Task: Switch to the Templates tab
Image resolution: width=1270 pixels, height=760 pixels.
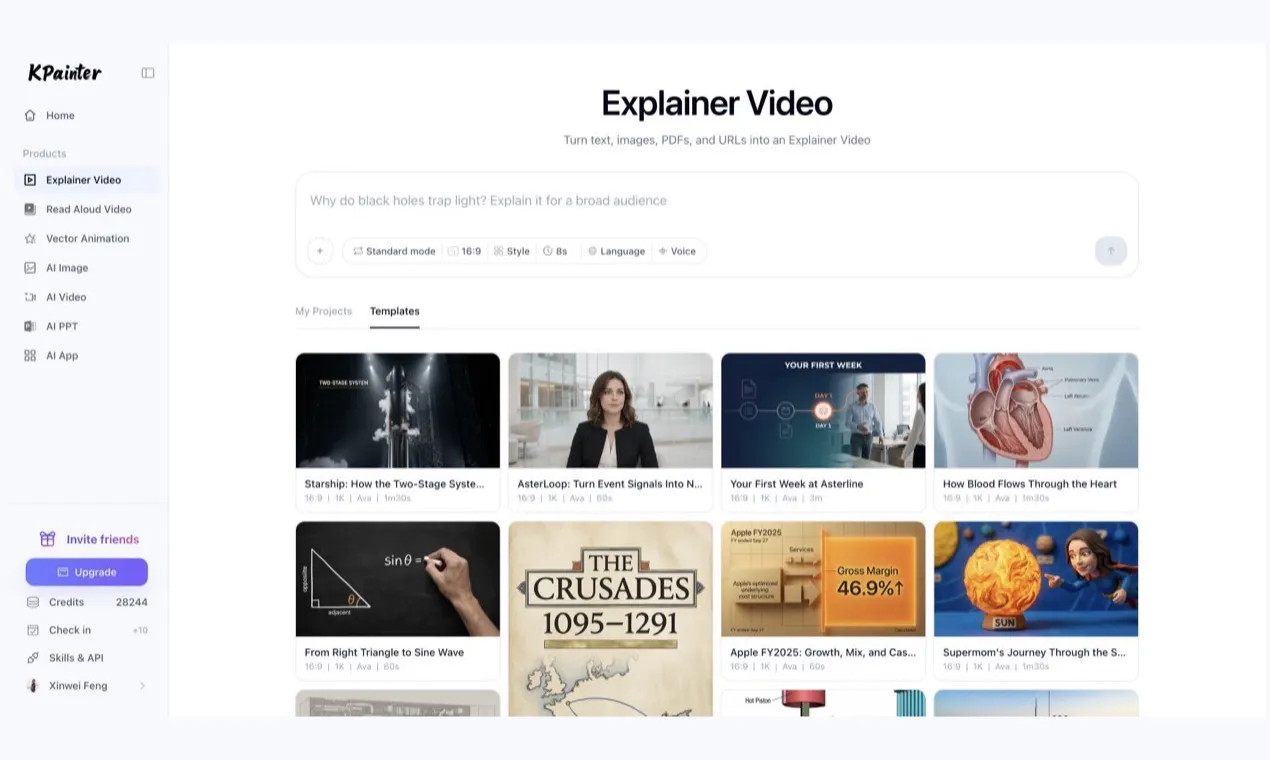Action: pyautogui.click(x=395, y=311)
